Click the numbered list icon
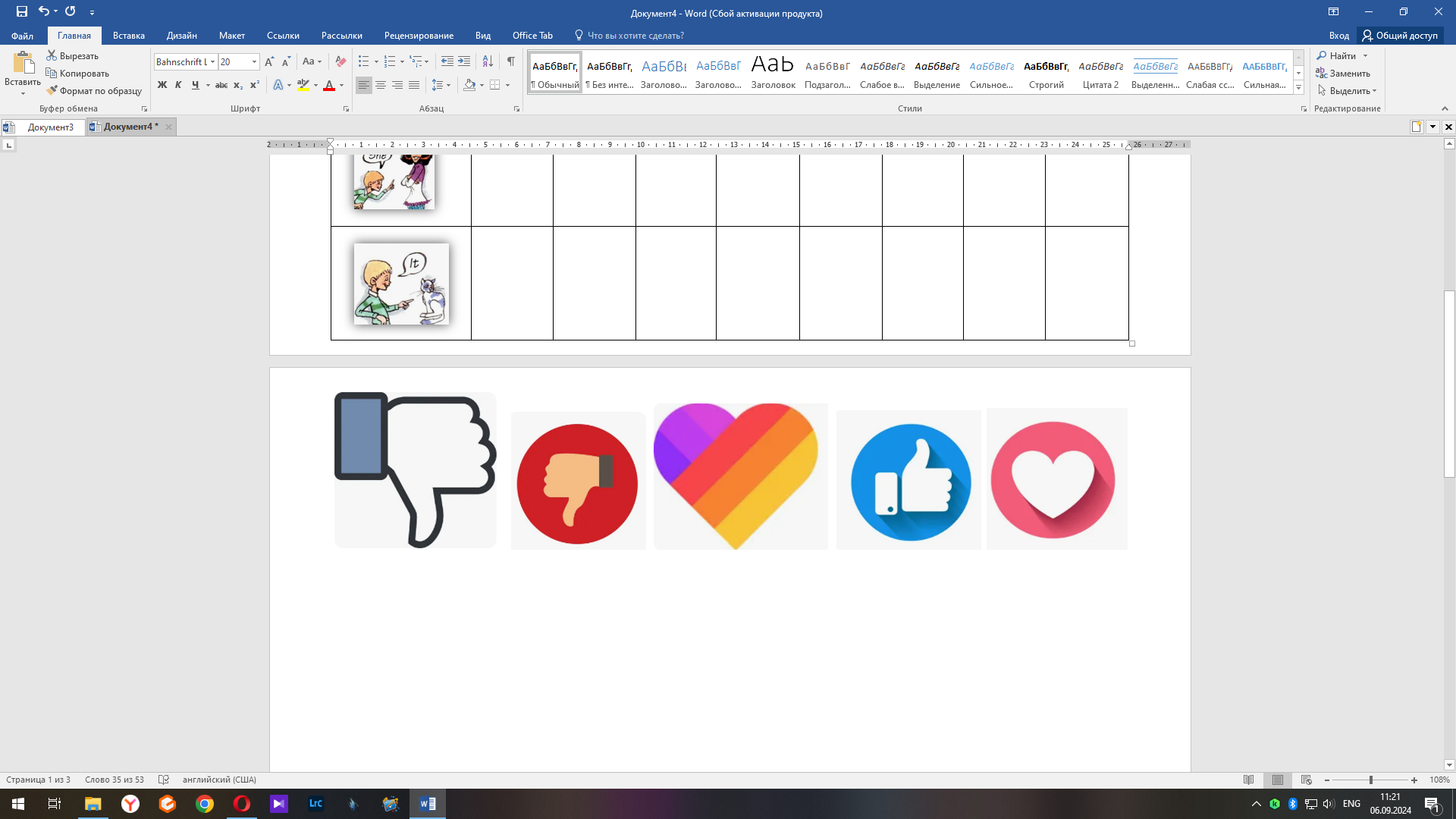Image resolution: width=1456 pixels, height=819 pixels. (390, 62)
